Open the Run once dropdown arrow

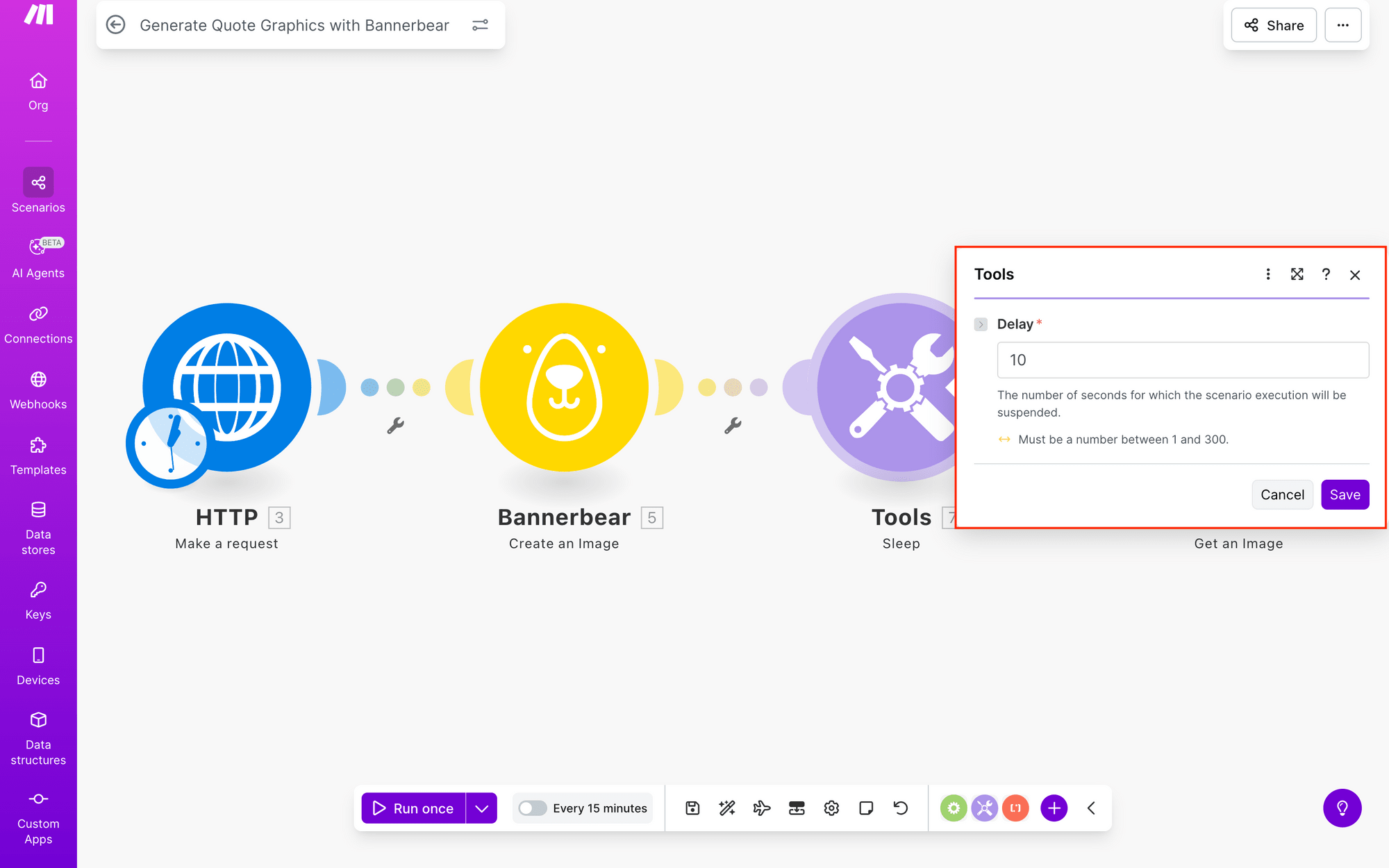click(x=481, y=808)
